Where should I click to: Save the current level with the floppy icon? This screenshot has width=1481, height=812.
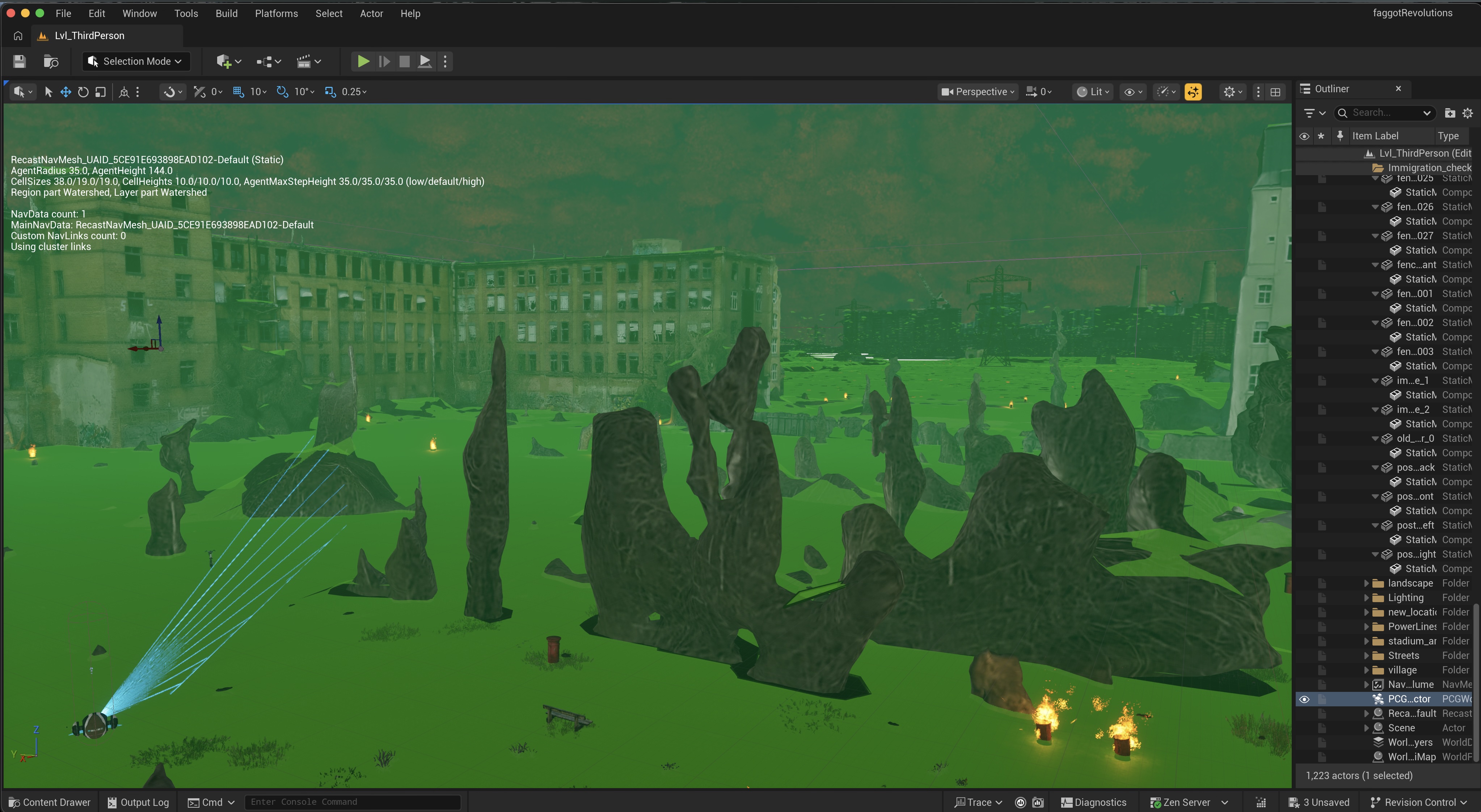[x=20, y=62]
